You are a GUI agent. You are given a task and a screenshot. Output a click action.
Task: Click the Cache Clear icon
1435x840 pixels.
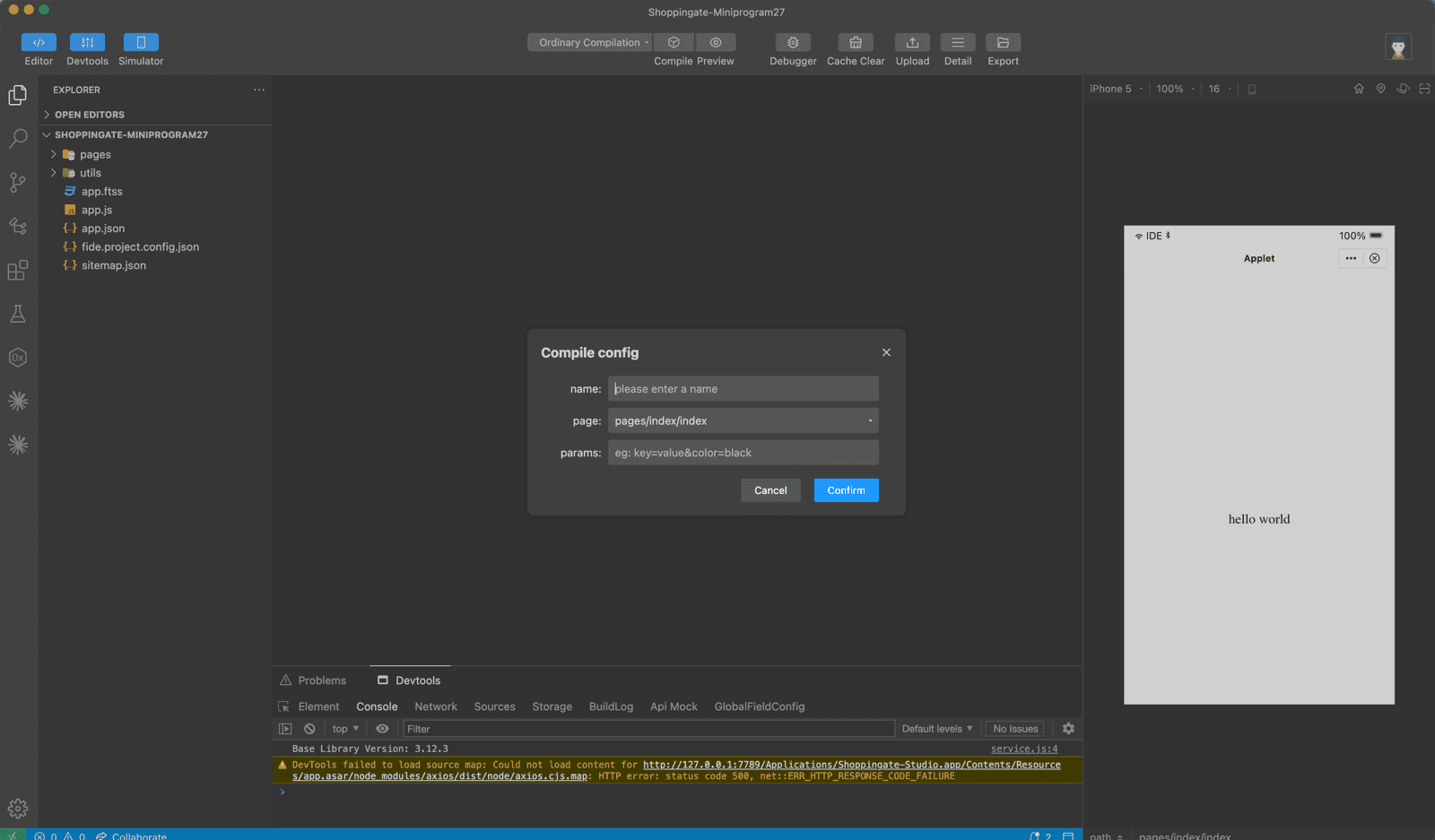click(x=856, y=42)
